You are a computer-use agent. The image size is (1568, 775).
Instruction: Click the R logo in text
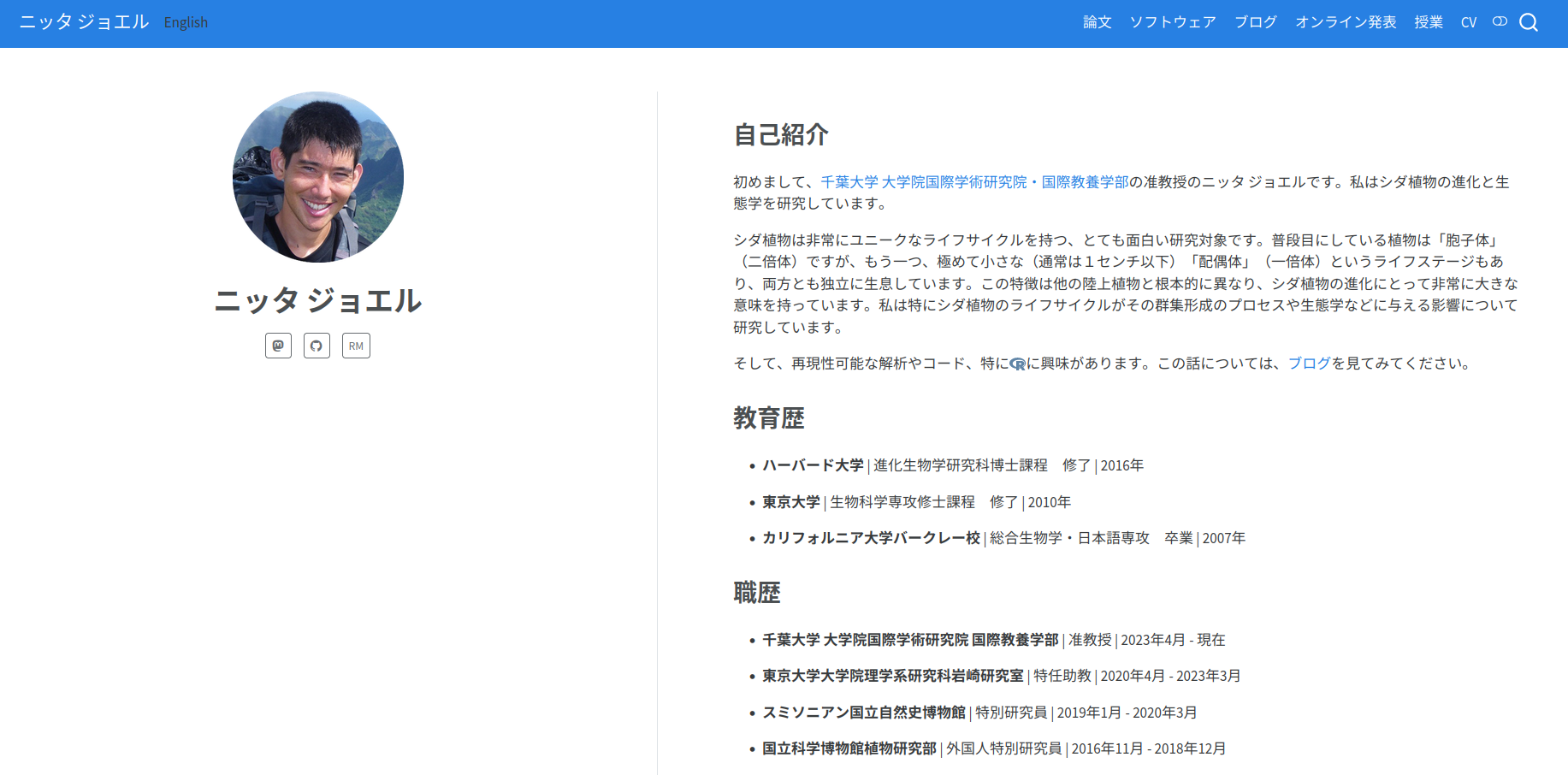pyautogui.click(x=1017, y=364)
